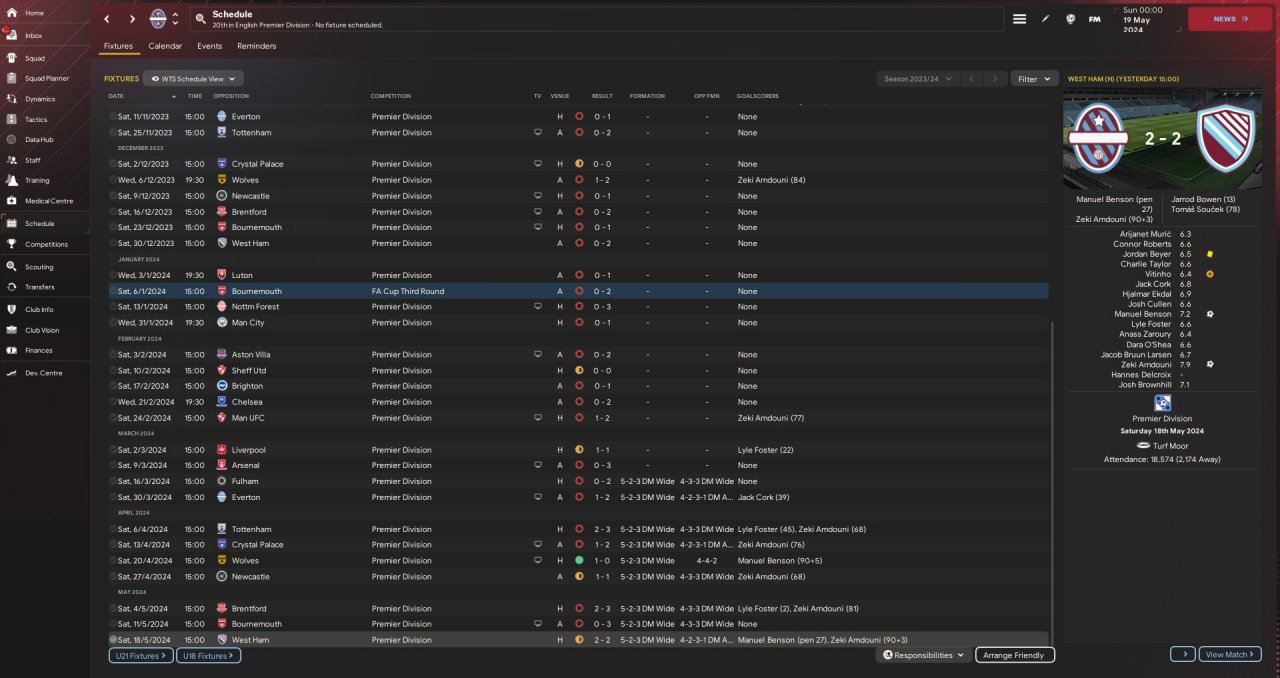Click the Arrange Friendly button
Screen dimensions: 1280x678
1015,655
